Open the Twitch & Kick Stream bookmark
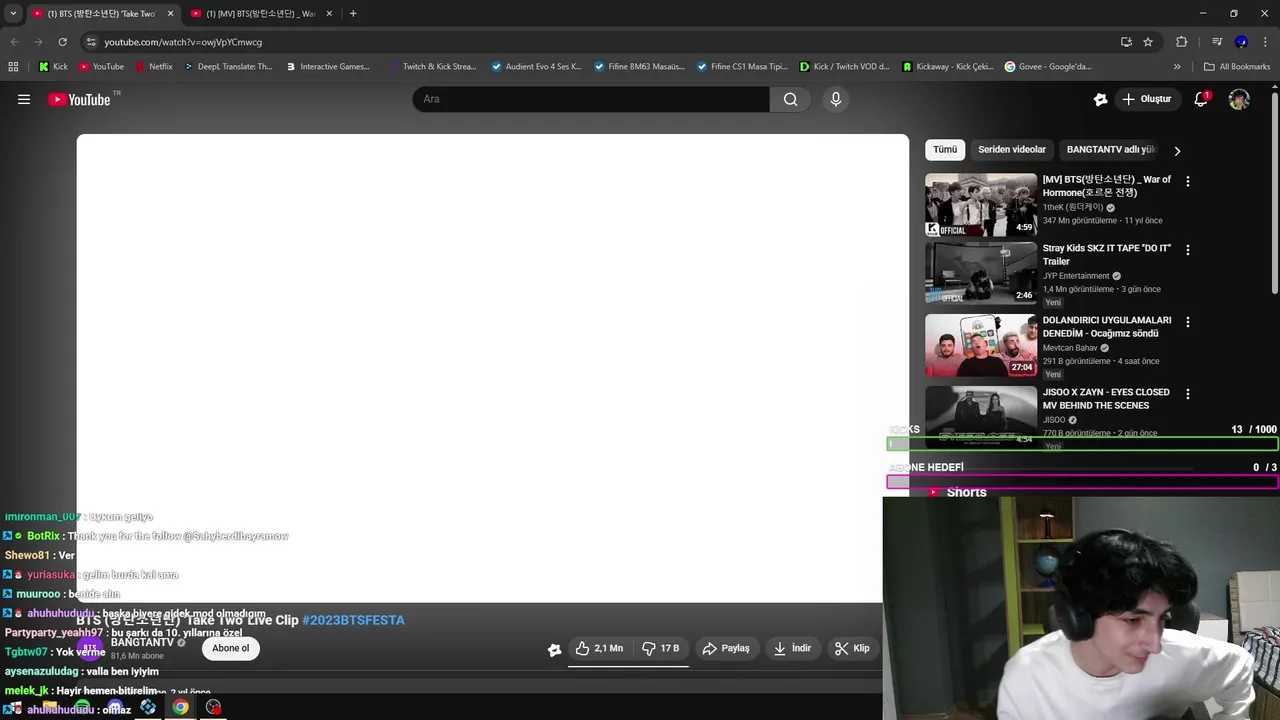 432,67
